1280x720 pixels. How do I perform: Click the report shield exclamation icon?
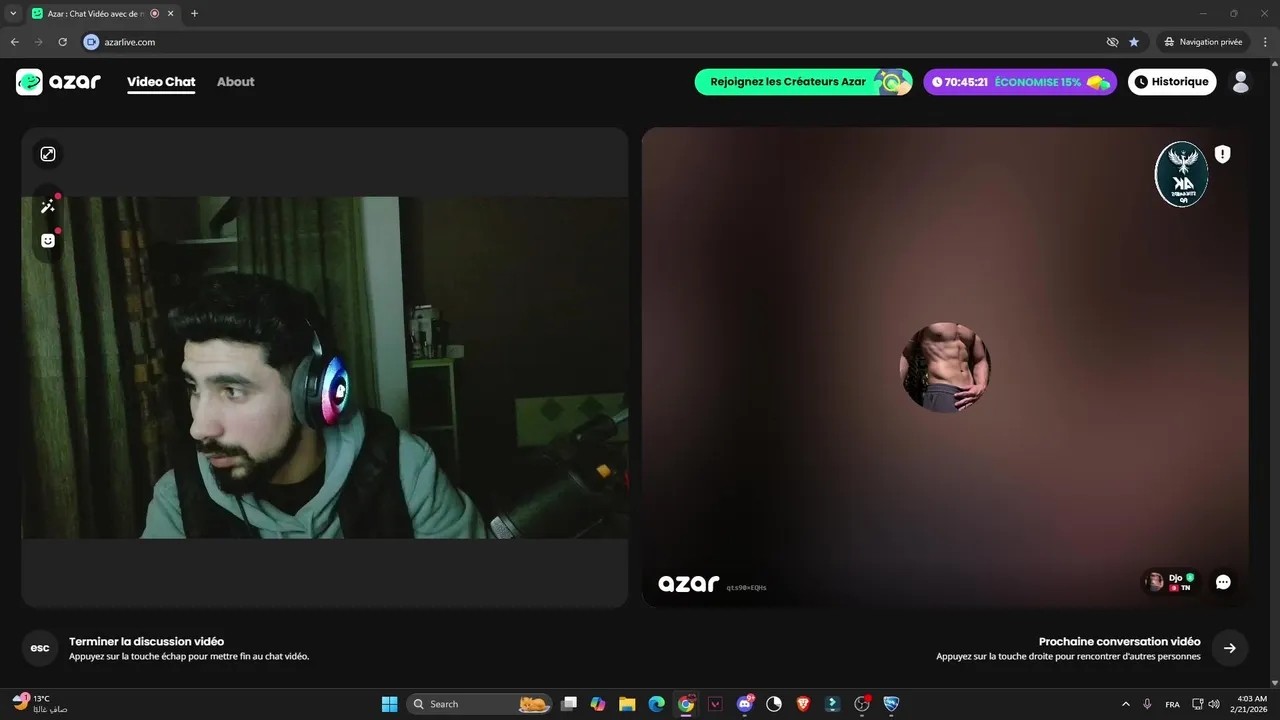(x=1223, y=154)
